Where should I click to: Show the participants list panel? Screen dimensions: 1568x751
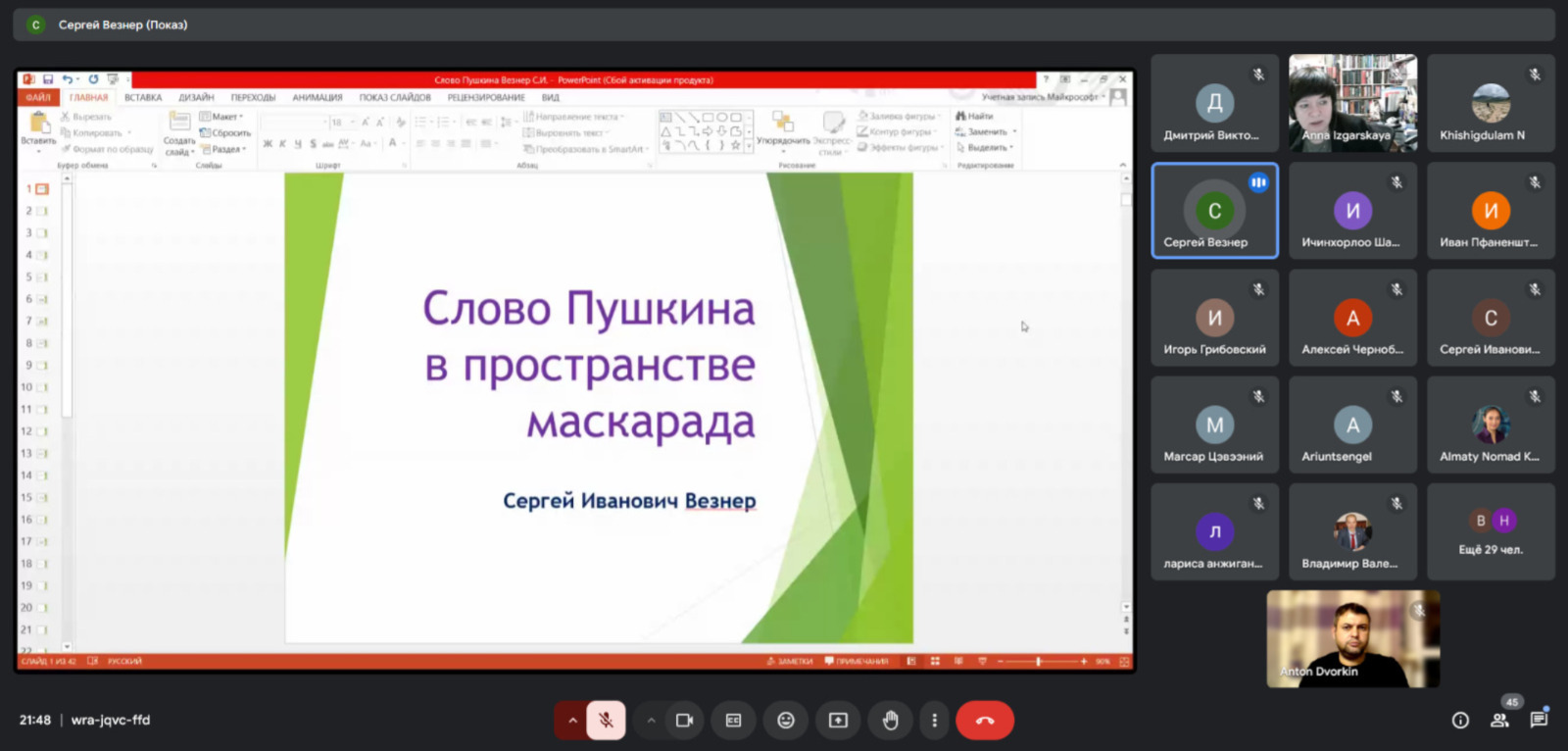1499,721
